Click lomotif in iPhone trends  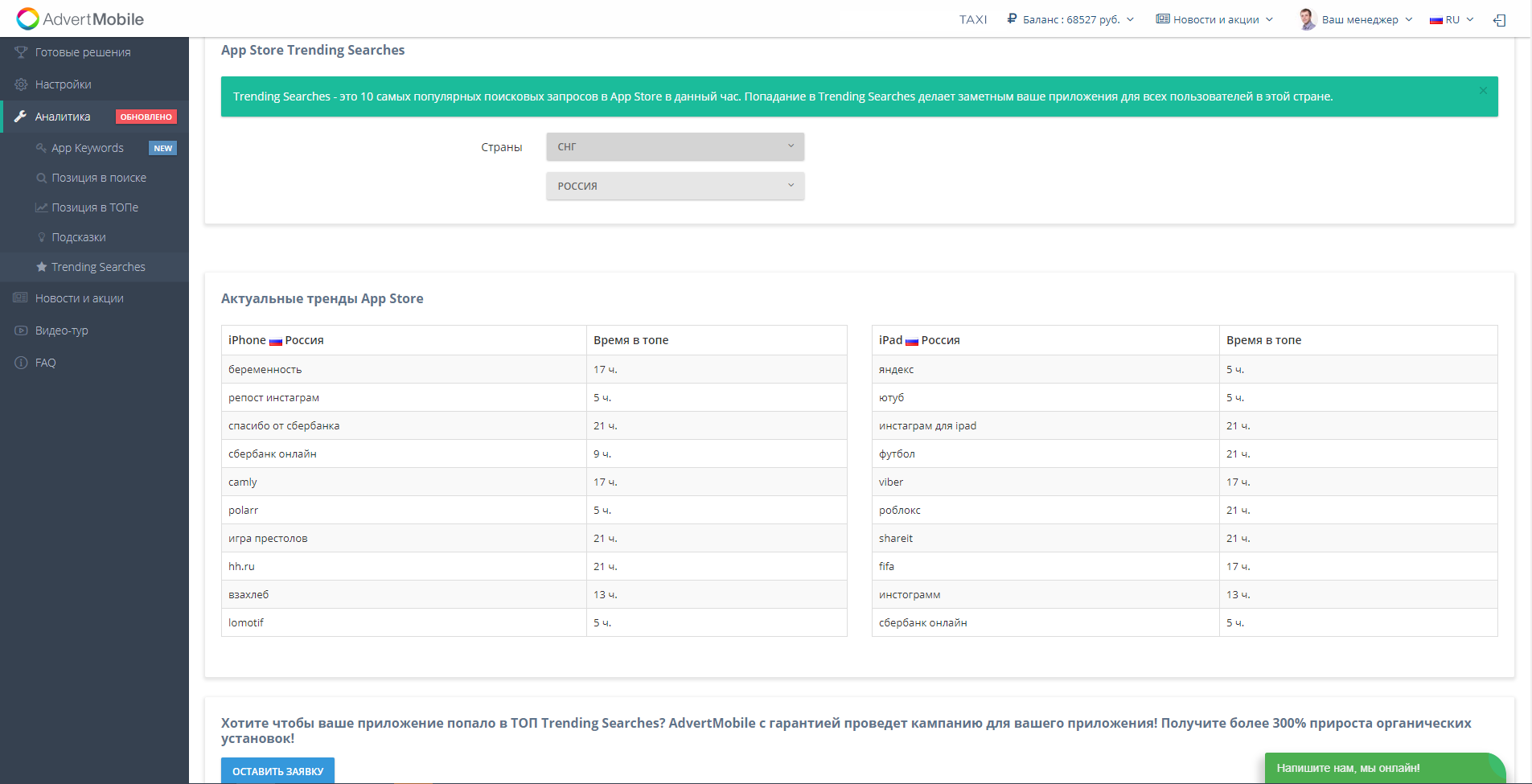[246, 622]
